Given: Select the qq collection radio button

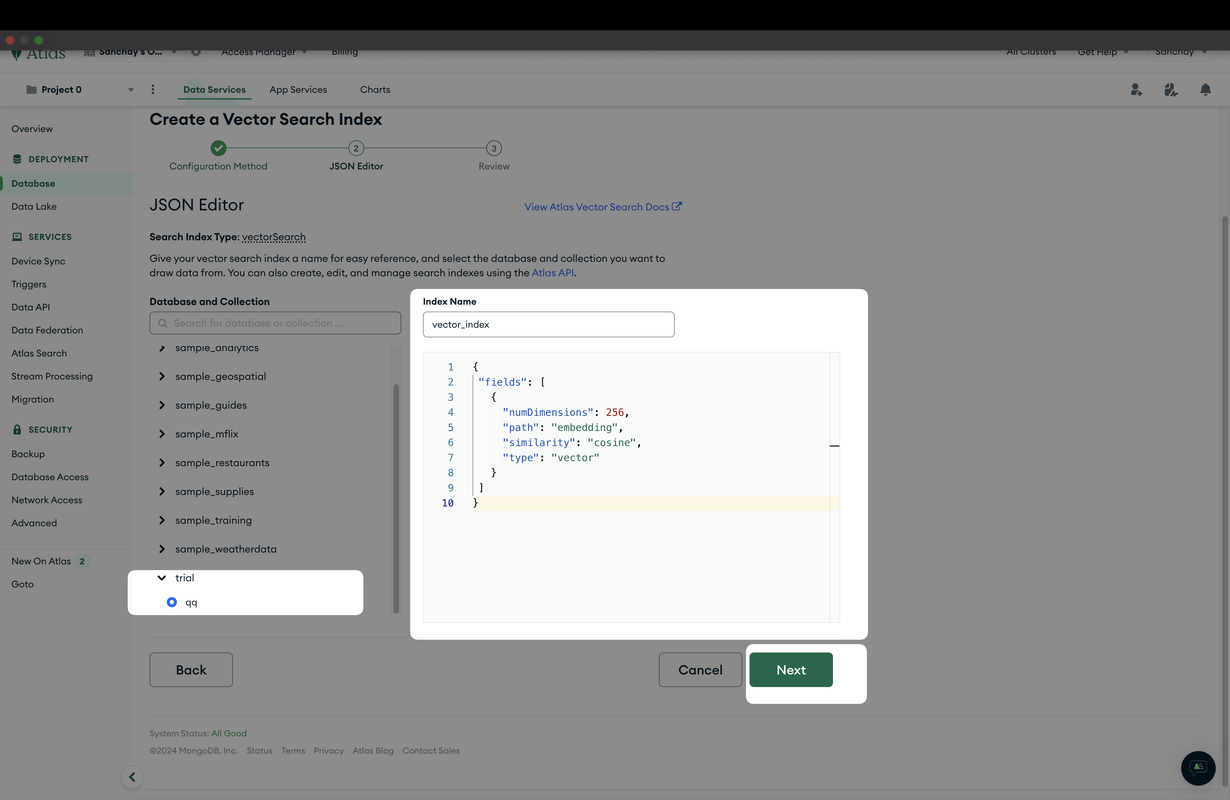Looking at the screenshot, I should click(x=172, y=602).
